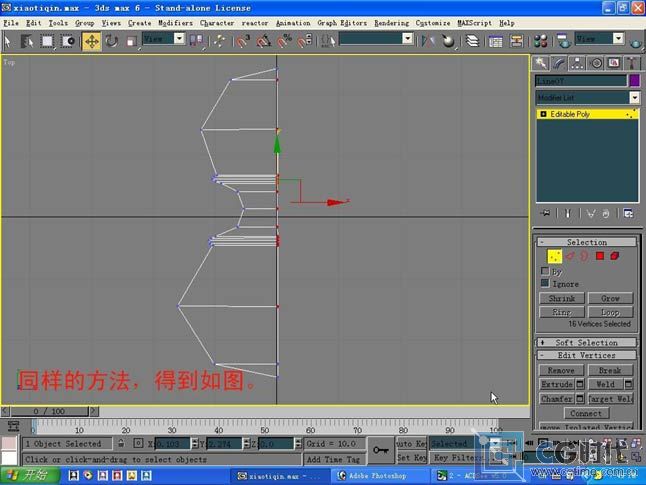
Task: Click the Align tool
Action: [x=448, y=41]
